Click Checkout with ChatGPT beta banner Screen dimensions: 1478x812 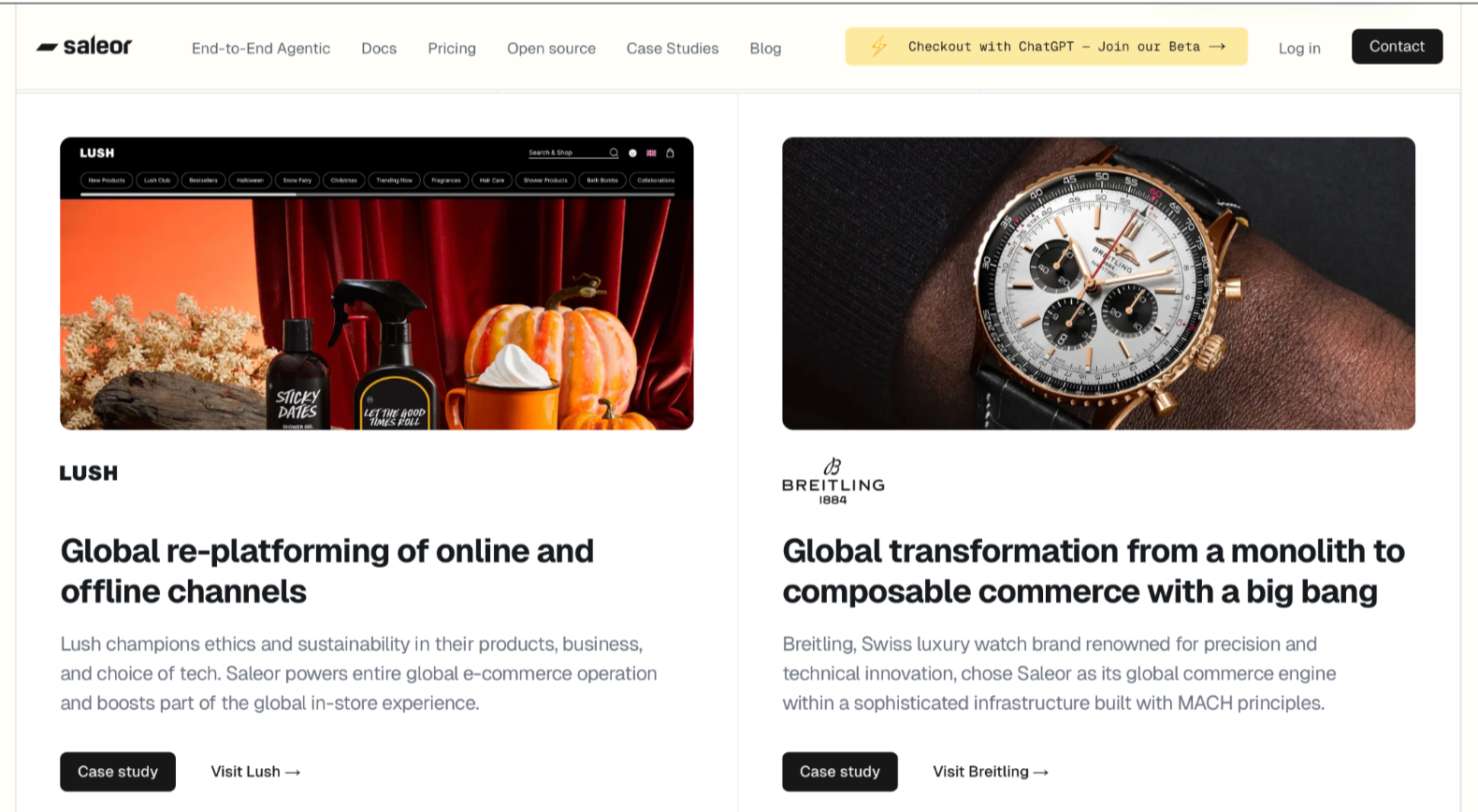coord(1046,46)
